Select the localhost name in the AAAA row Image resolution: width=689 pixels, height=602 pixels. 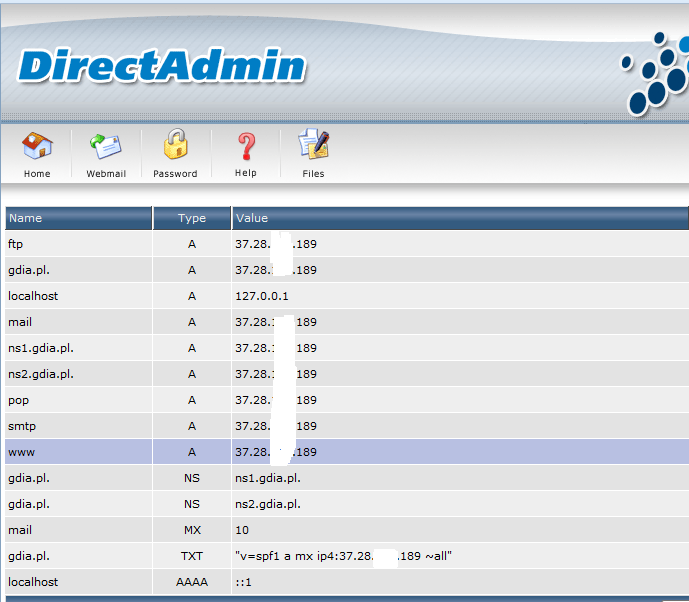pos(33,582)
